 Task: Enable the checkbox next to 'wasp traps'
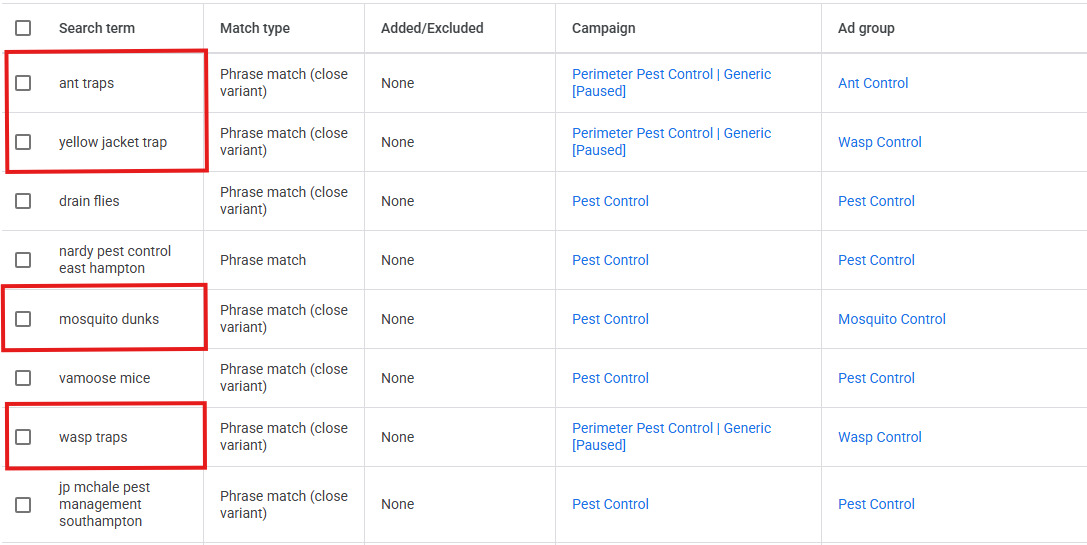point(23,437)
